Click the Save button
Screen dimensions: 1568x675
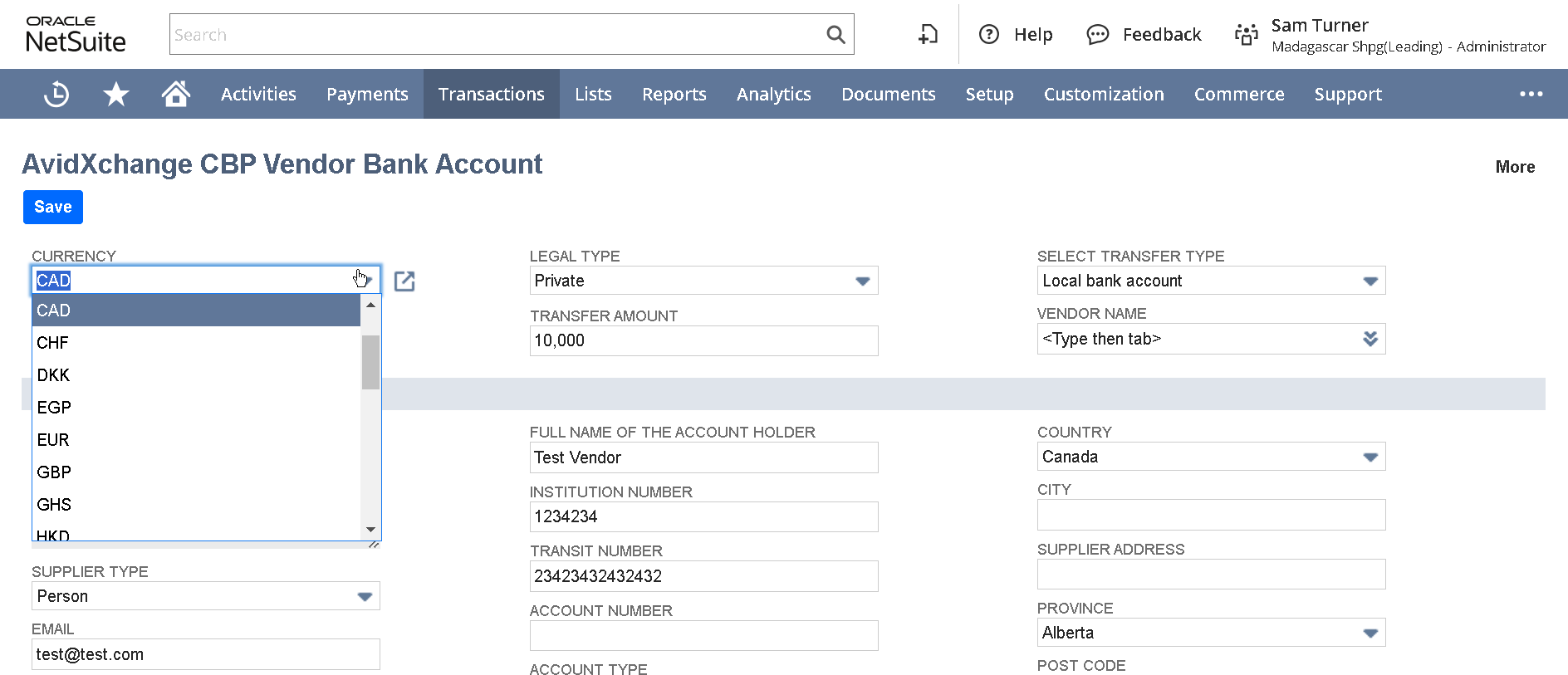pyautogui.click(x=53, y=208)
